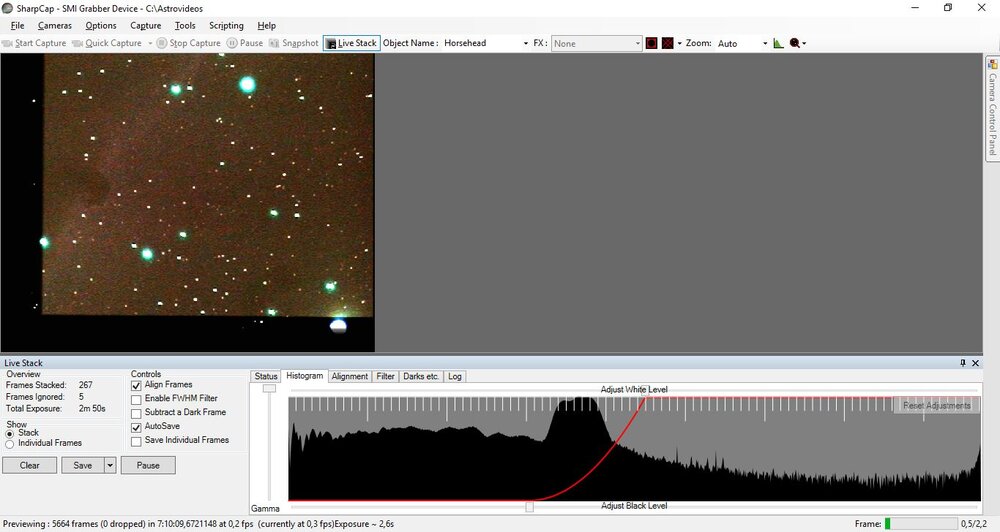Open the Object Name dropdown

[x=526, y=44]
